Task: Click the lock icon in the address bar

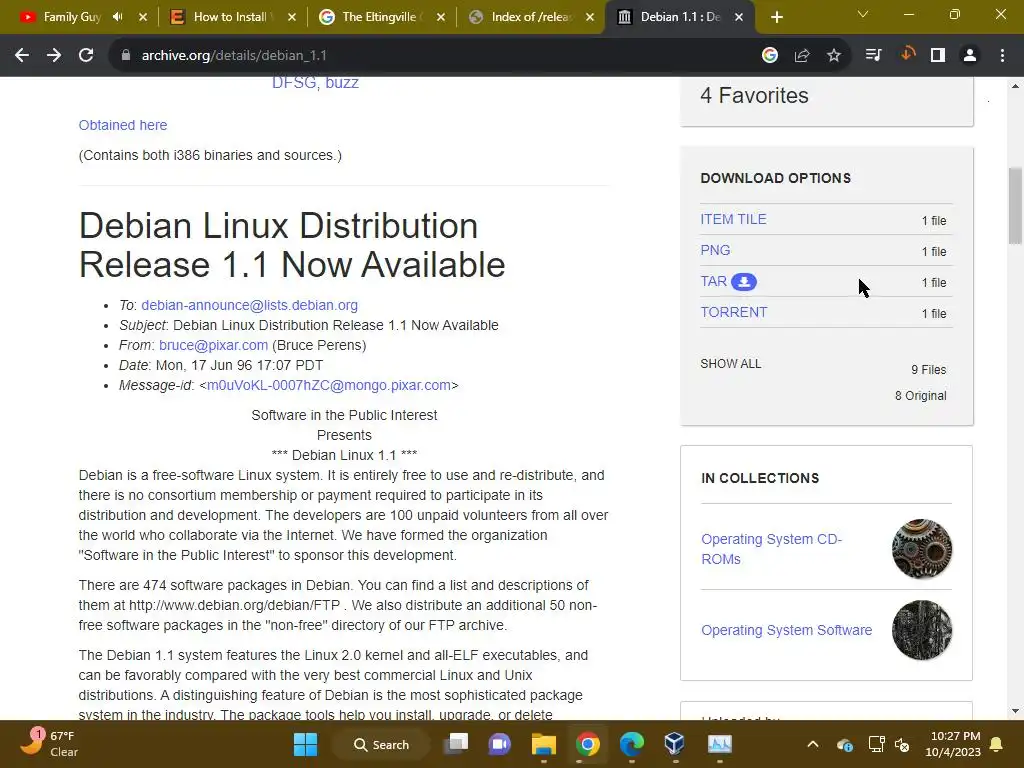Action: (126, 56)
